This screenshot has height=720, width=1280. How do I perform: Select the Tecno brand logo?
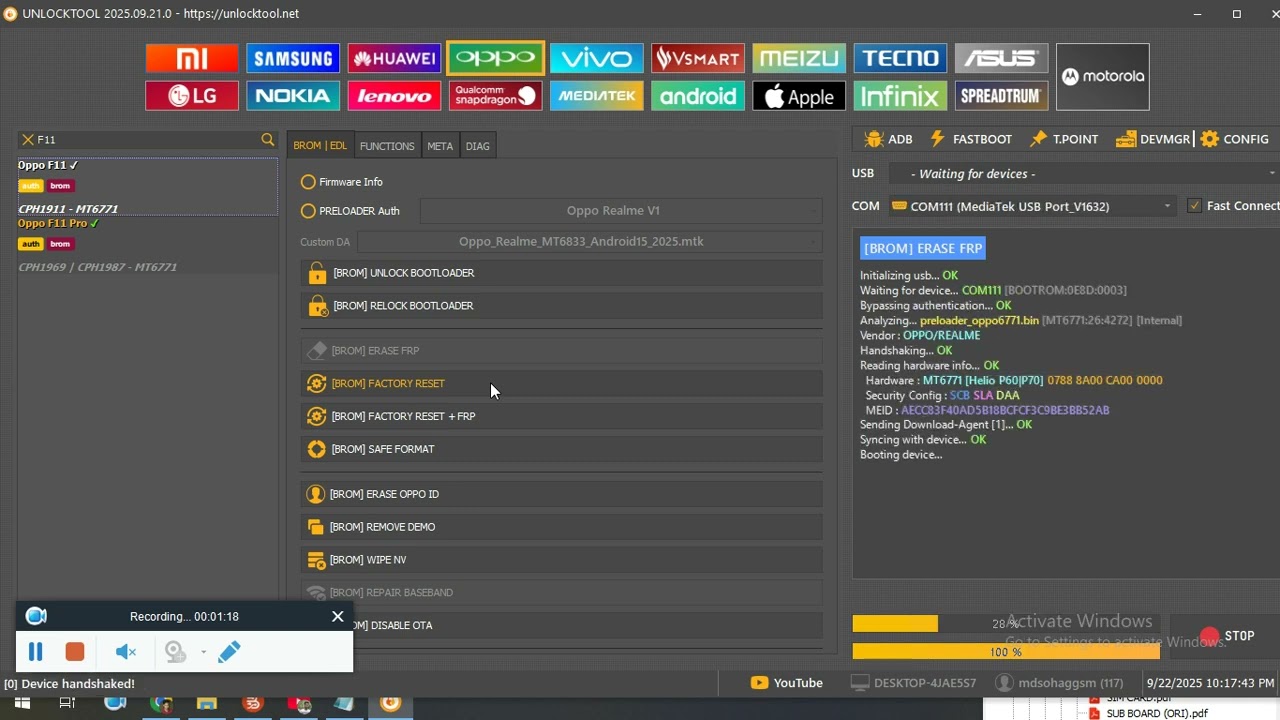(x=900, y=58)
